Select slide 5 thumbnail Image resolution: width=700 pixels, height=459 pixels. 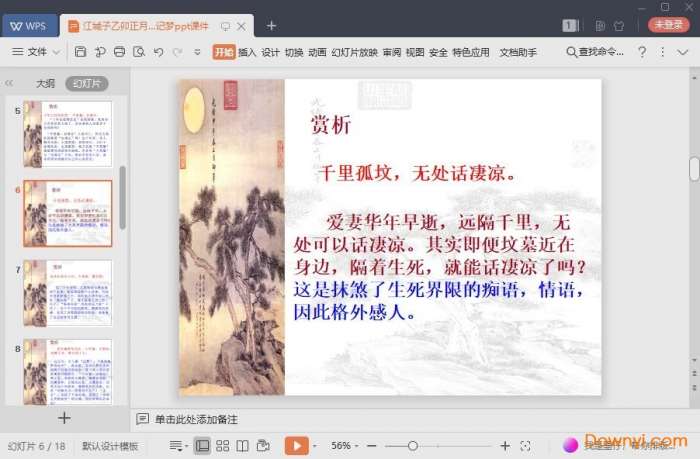(67, 134)
